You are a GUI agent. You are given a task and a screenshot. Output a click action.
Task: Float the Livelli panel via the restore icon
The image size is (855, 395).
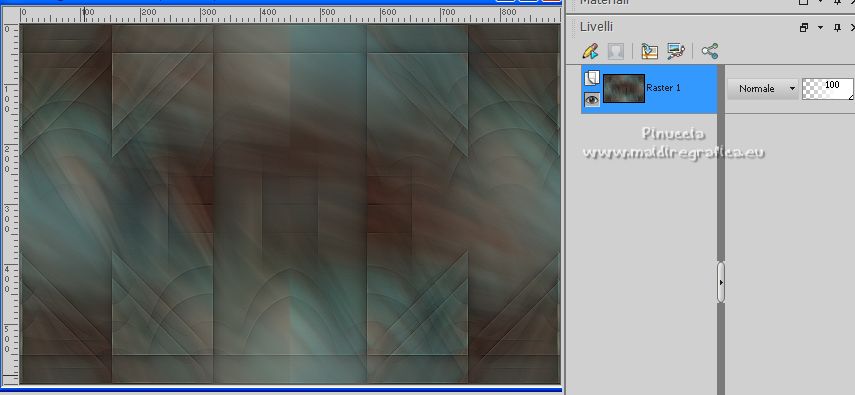(x=804, y=27)
